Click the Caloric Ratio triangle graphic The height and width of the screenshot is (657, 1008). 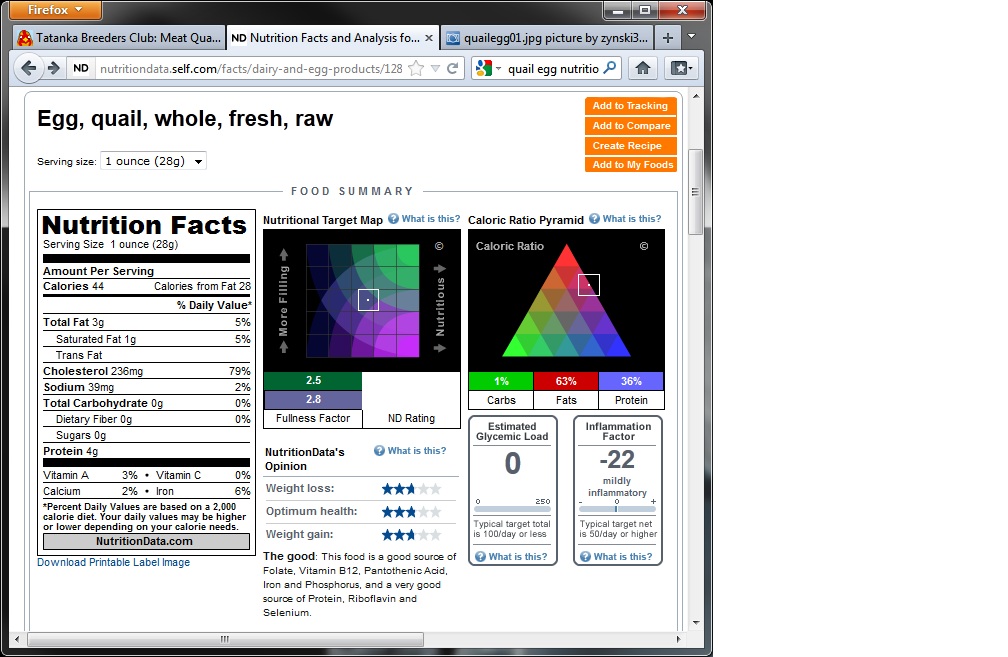(x=566, y=300)
